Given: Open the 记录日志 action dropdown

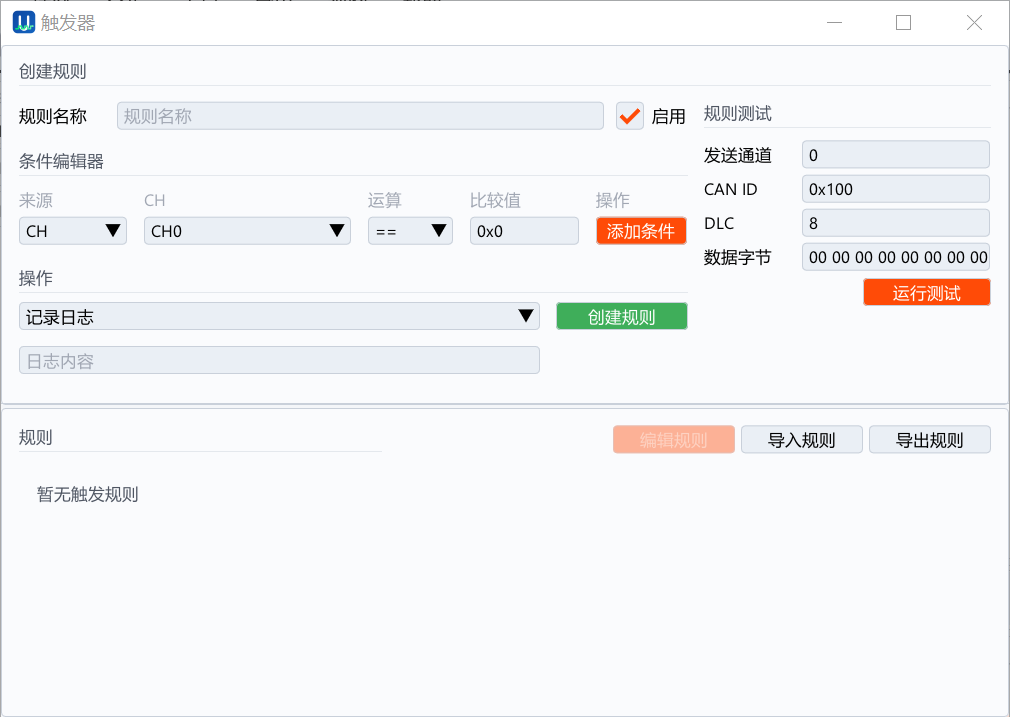Looking at the screenshot, I should [x=279, y=316].
